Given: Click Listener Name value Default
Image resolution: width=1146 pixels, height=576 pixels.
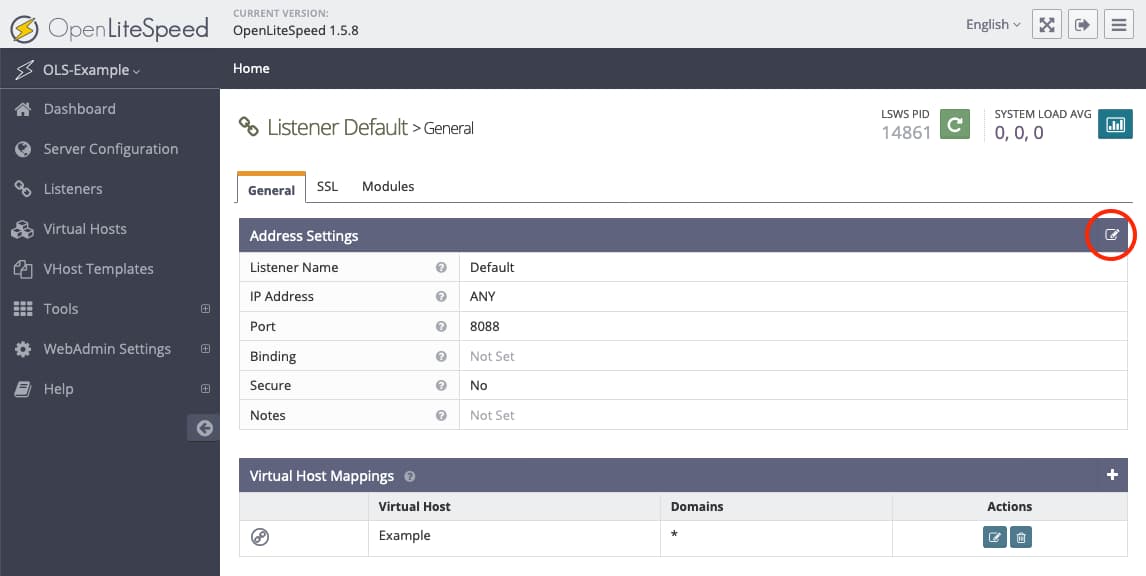Looking at the screenshot, I should (492, 268).
